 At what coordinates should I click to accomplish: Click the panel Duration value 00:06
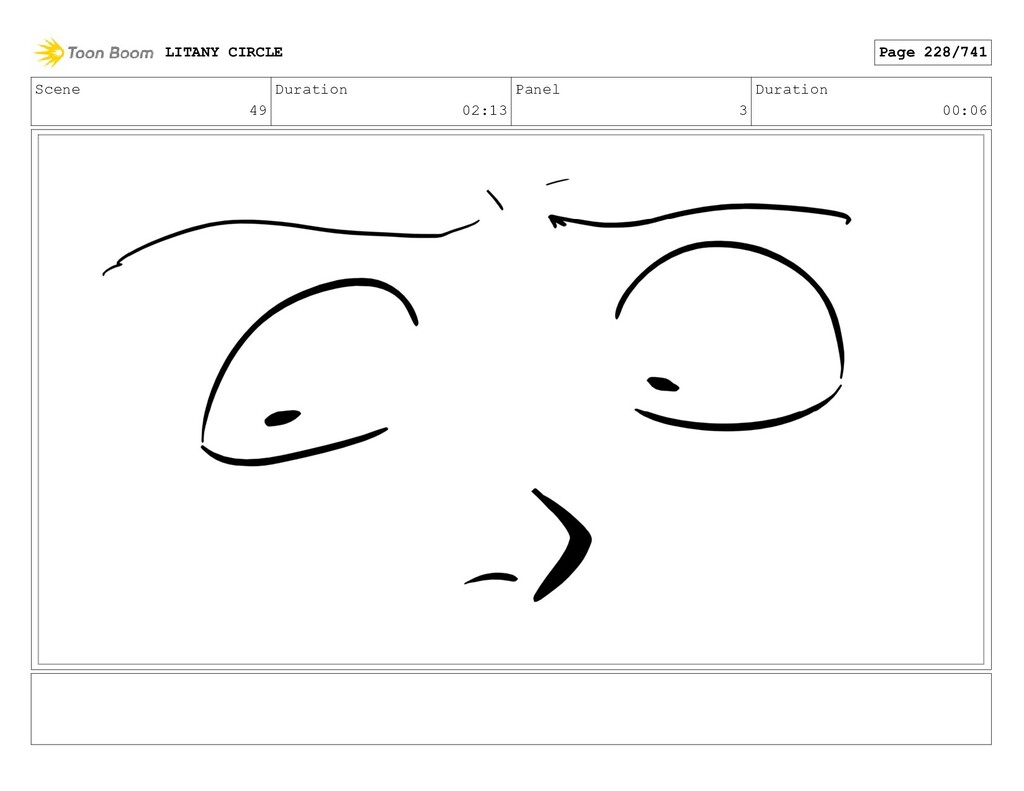coord(965,110)
